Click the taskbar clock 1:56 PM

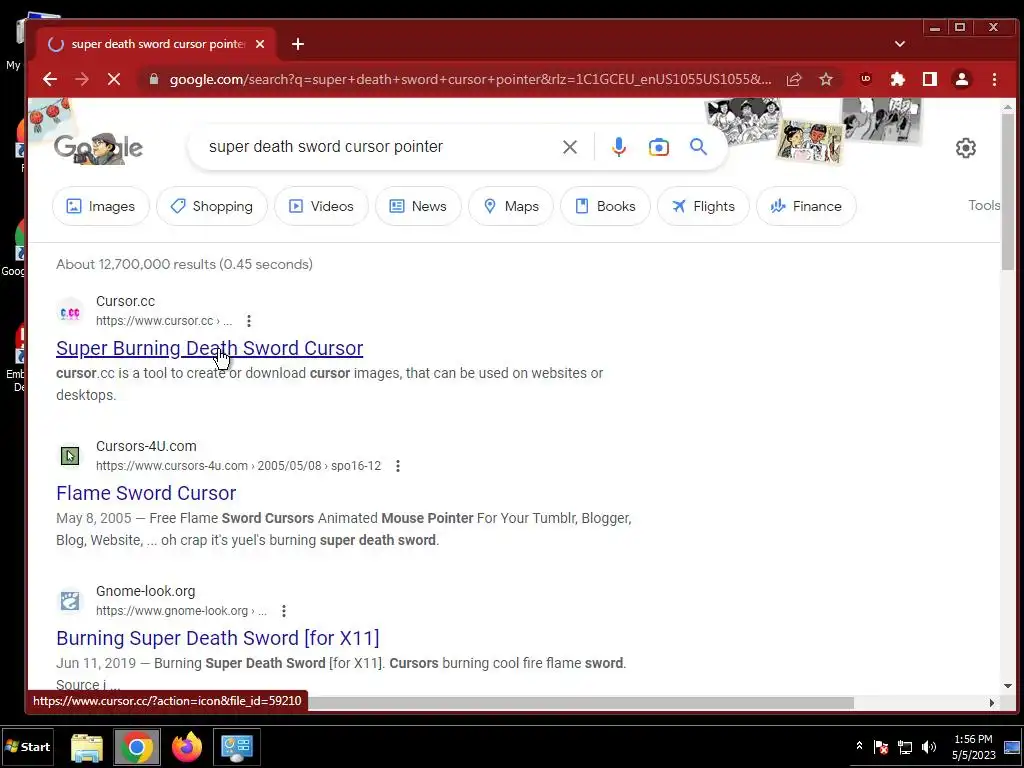tap(973, 739)
